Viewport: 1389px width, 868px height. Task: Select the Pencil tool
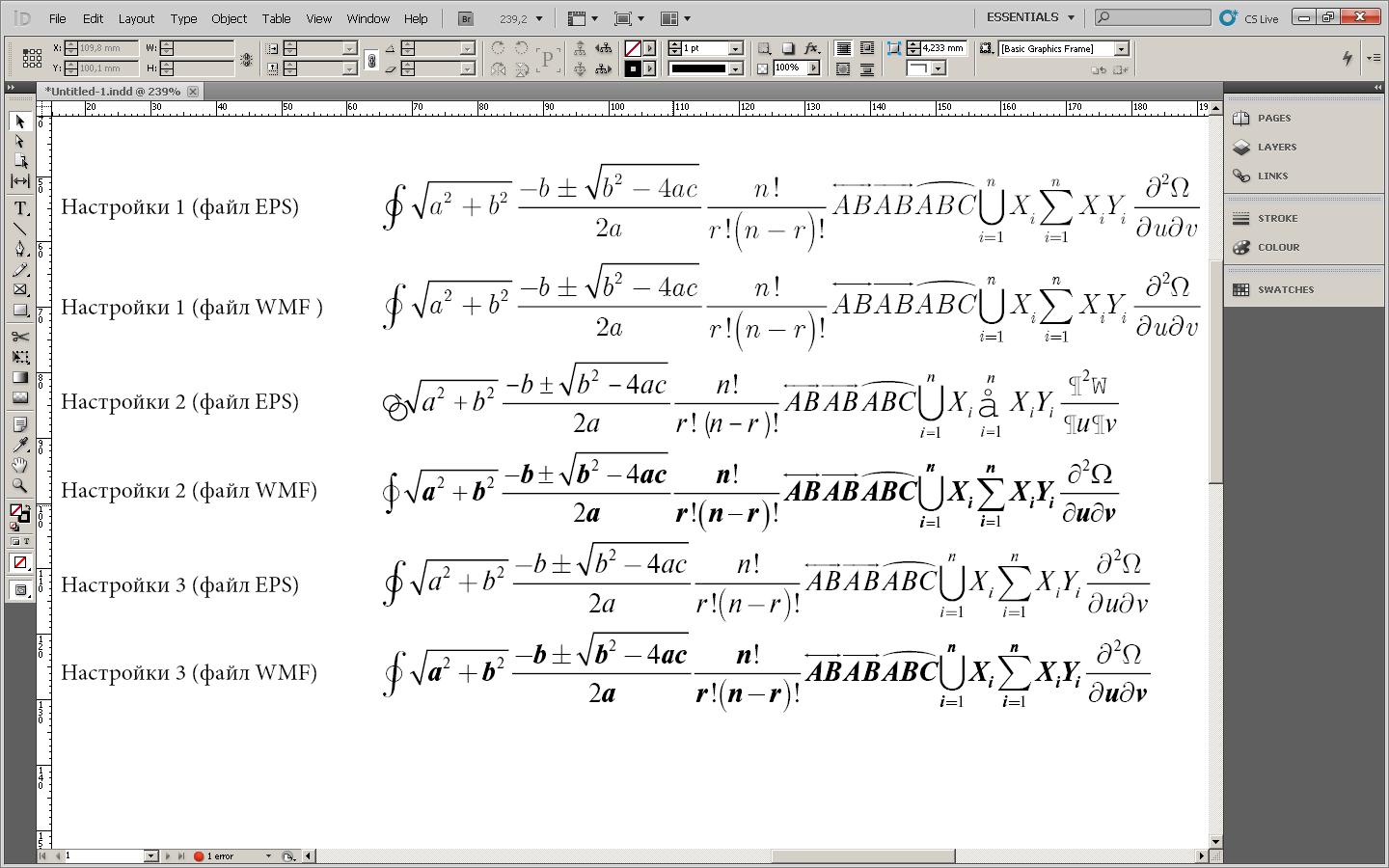pos(19,269)
